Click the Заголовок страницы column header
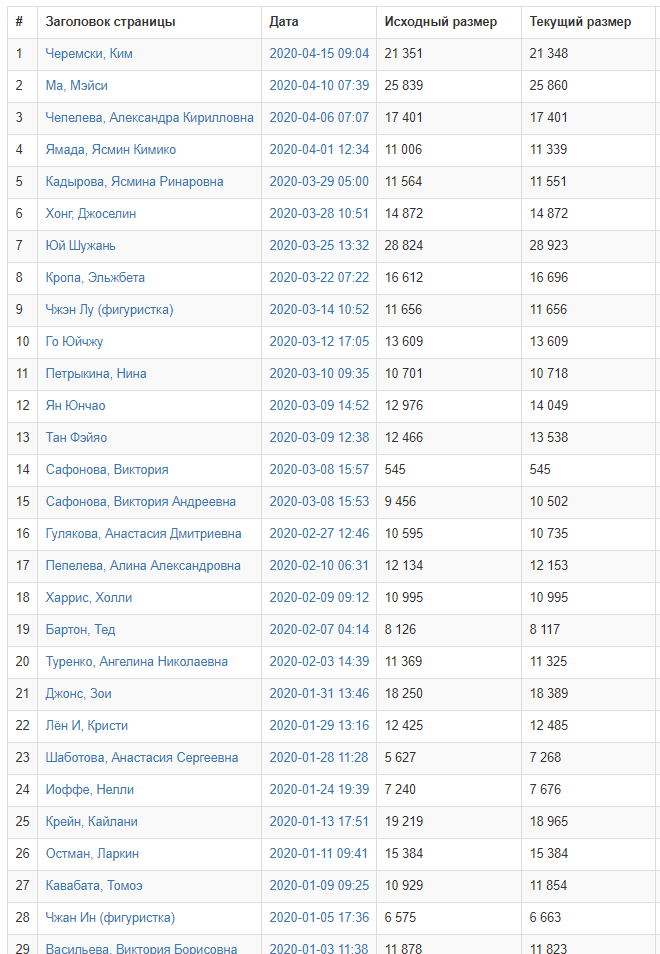Image resolution: width=660 pixels, height=954 pixels. pyautogui.click(x=110, y=22)
